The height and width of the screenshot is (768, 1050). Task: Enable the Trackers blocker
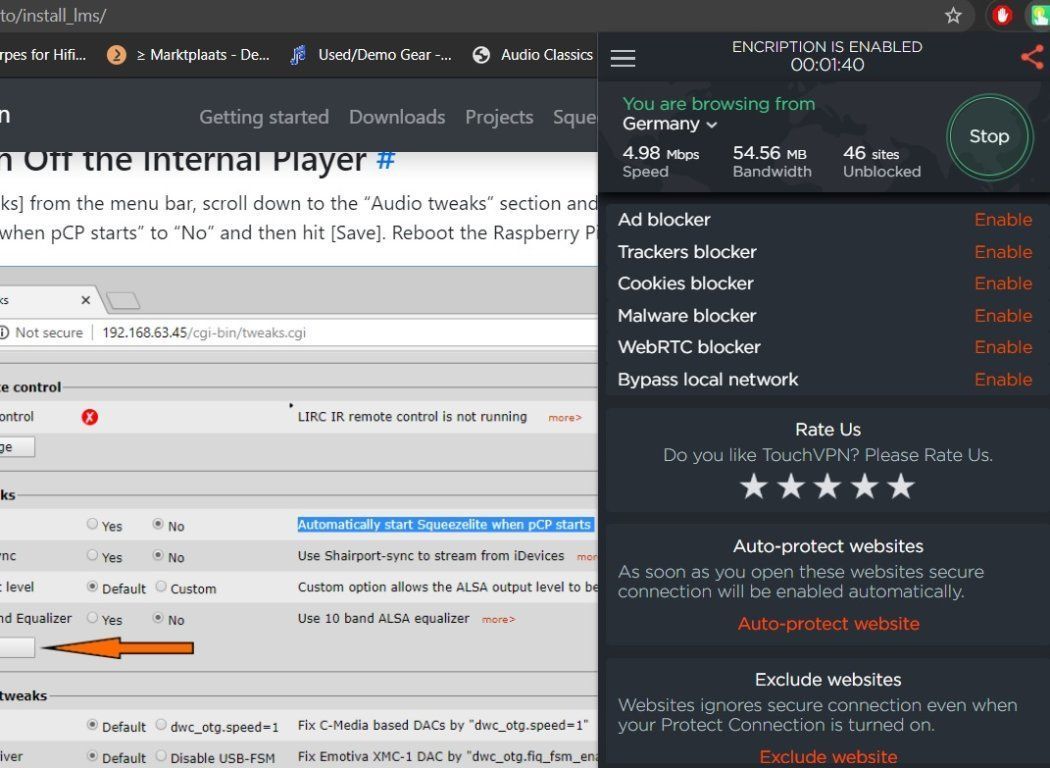point(1002,252)
